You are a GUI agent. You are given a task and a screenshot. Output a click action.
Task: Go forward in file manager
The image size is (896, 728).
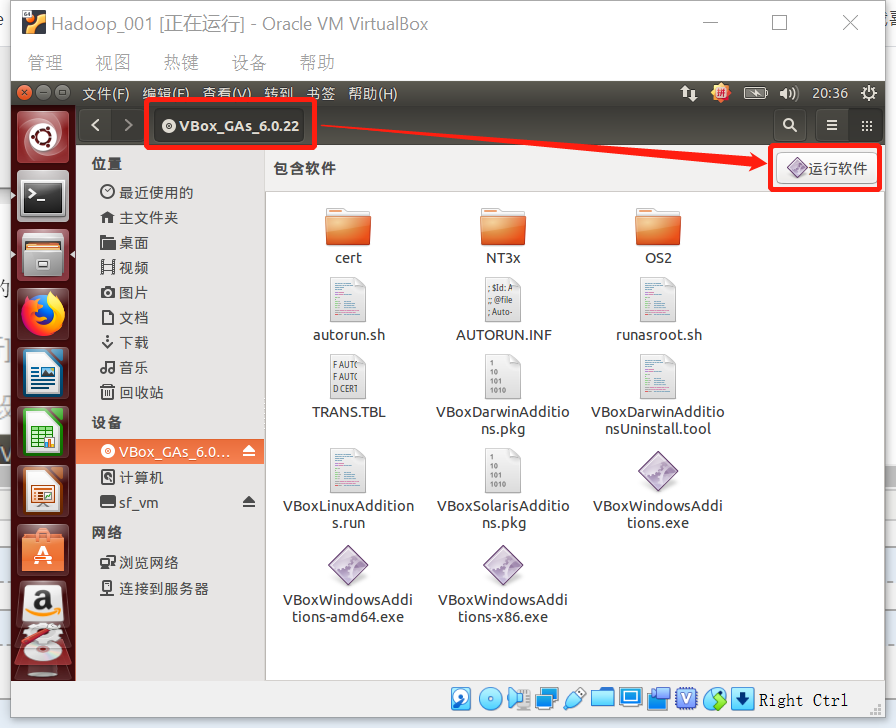tap(128, 125)
